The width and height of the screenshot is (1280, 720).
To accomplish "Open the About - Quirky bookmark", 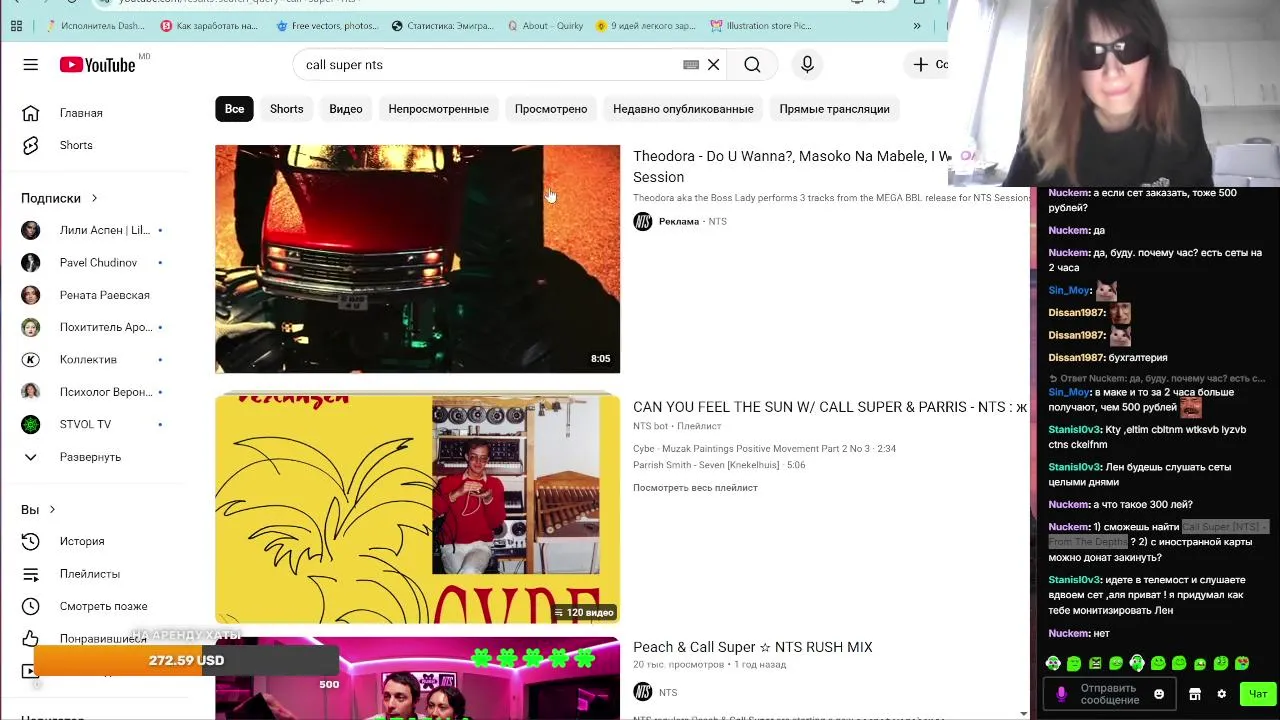I will point(546,26).
